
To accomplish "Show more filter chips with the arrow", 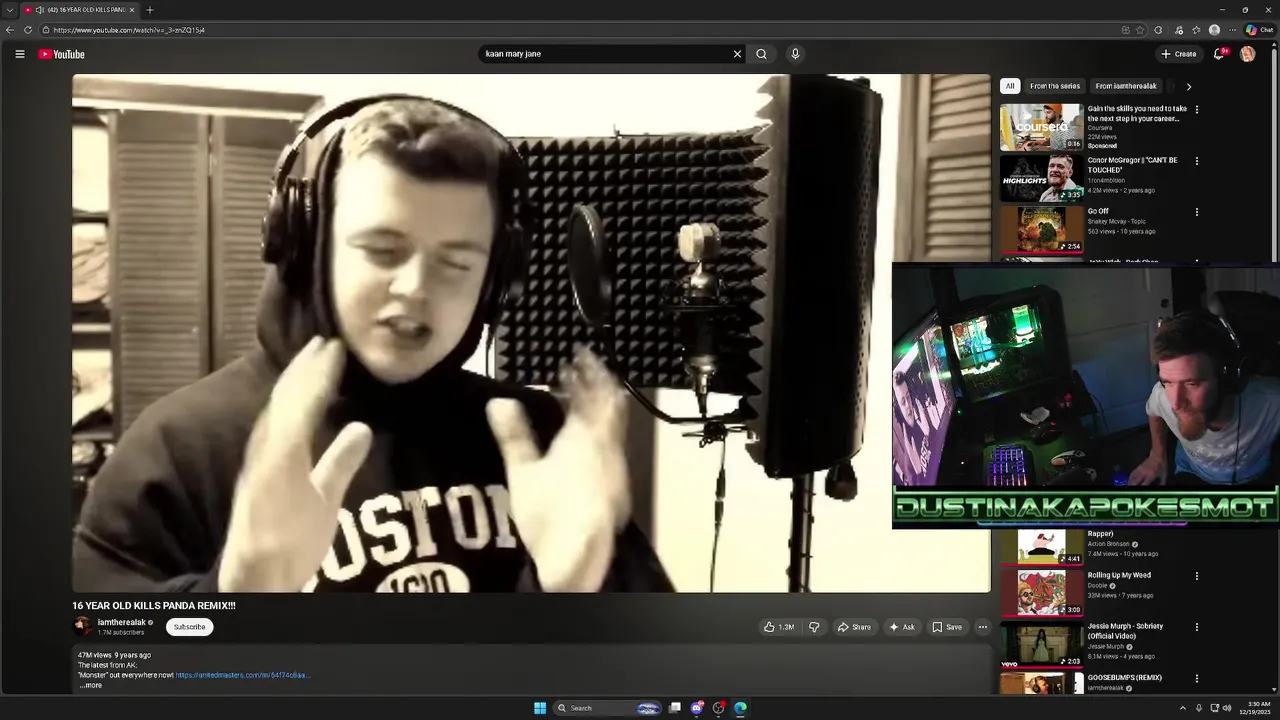I will [1188, 86].
